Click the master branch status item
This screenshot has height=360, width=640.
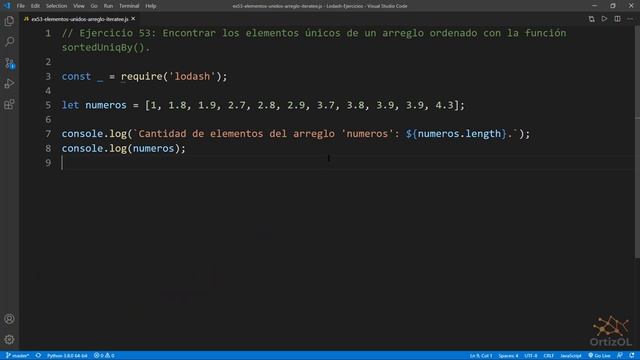tap(17, 356)
